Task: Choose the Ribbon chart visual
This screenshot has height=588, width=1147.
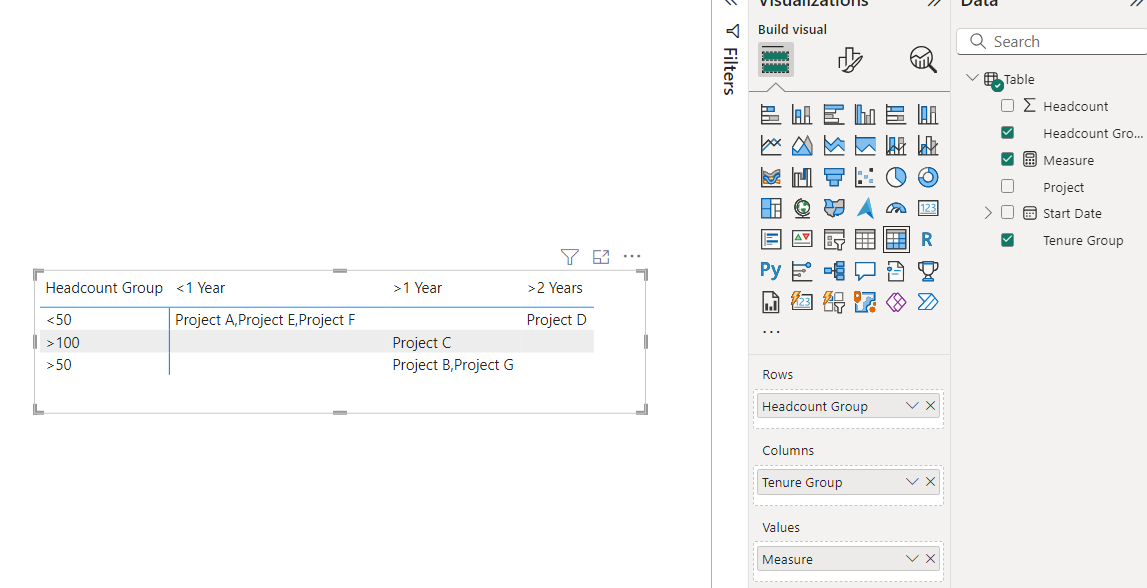Action: [771, 177]
